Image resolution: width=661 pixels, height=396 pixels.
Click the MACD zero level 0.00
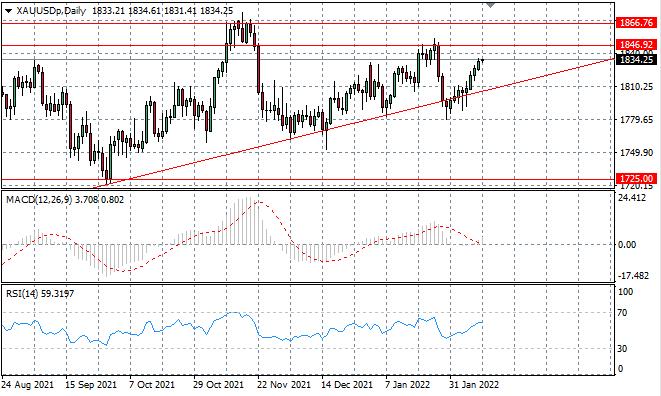[x=627, y=245]
